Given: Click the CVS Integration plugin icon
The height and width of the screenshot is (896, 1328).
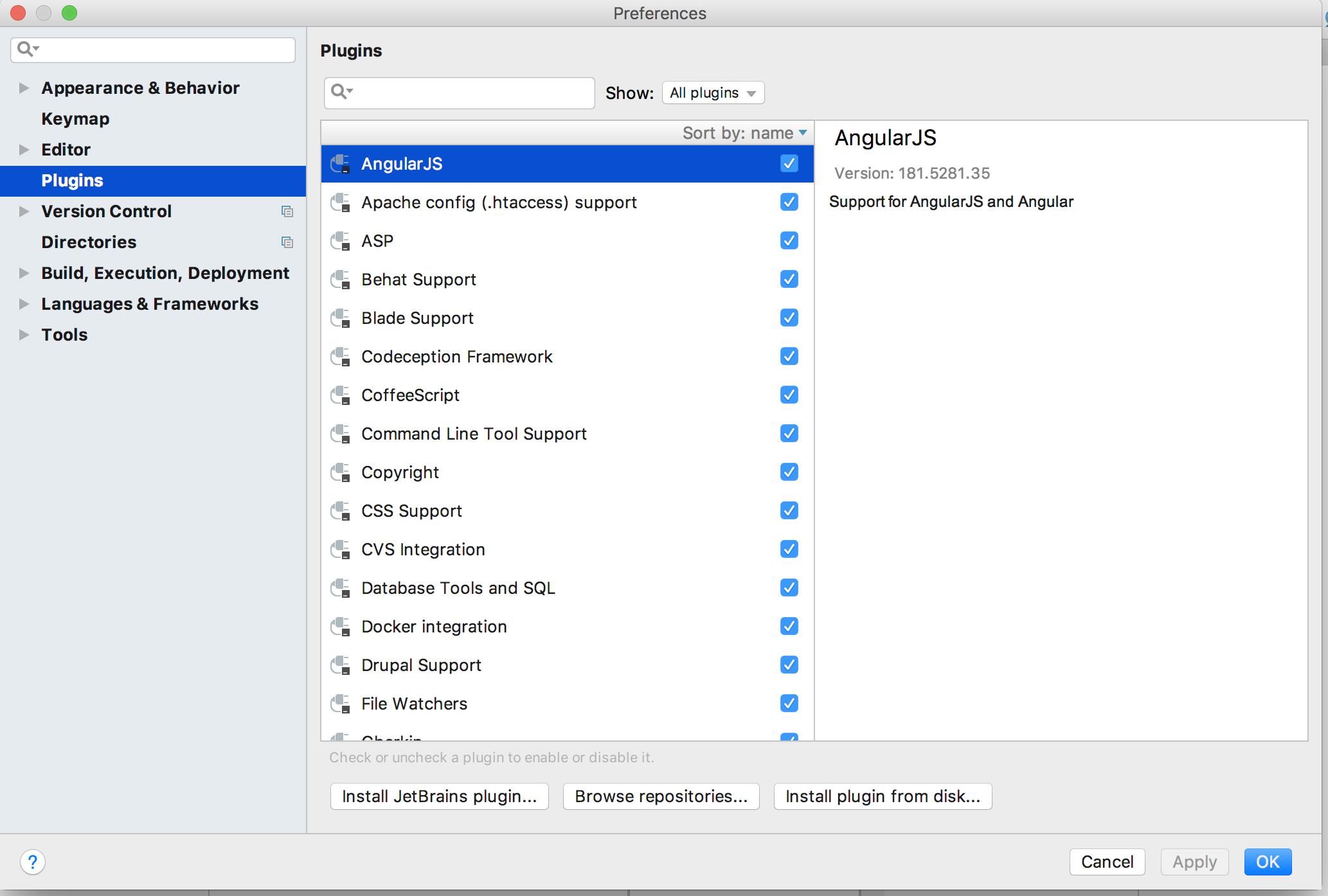Looking at the screenshot, I should click(340, 550).
